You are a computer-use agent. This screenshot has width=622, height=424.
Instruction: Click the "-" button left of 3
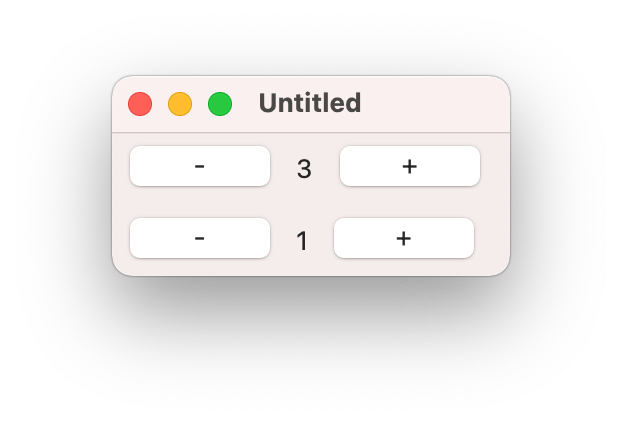[x=200, y=166]
